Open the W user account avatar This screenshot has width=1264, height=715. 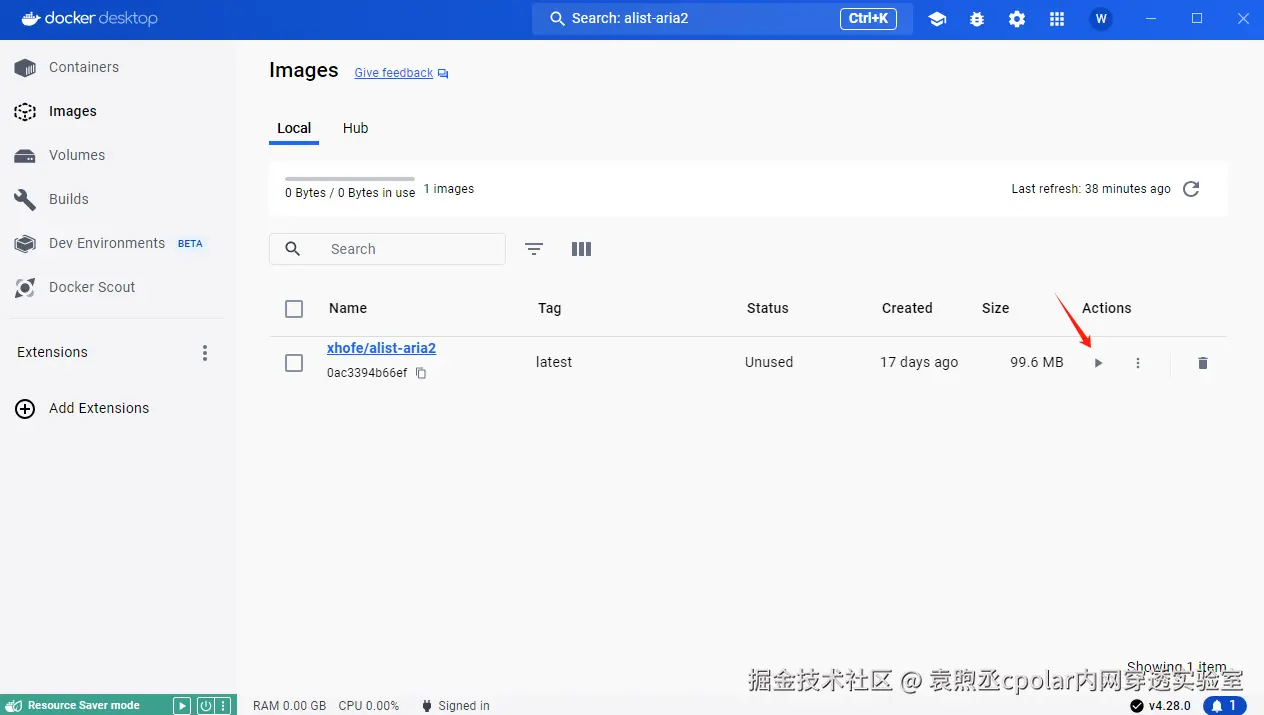click(1101, 19)
